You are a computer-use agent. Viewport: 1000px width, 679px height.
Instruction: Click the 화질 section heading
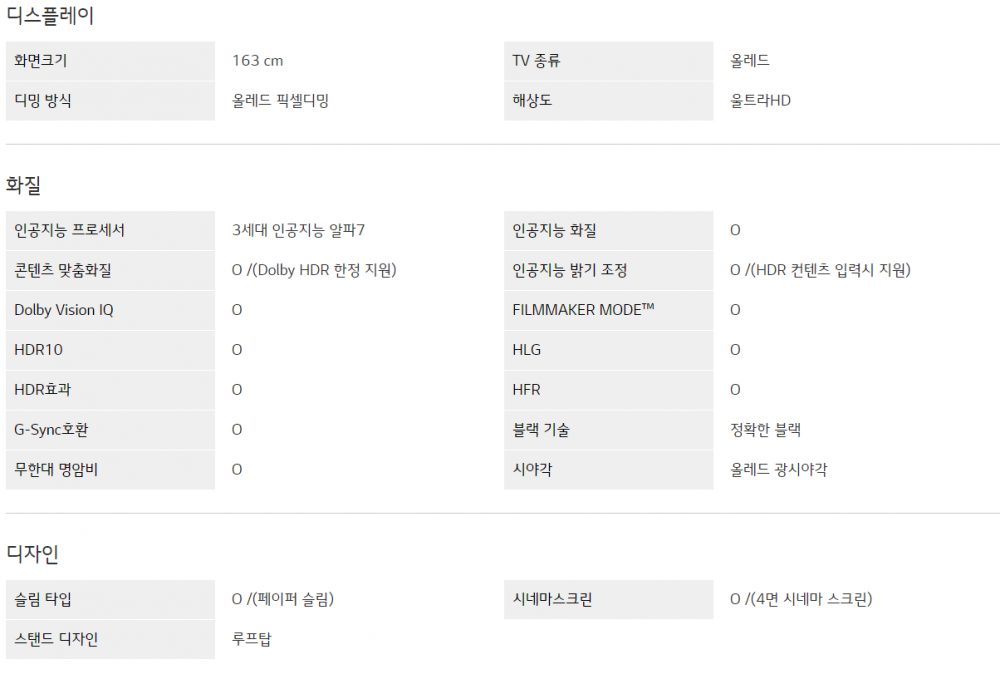pos(24,185)
